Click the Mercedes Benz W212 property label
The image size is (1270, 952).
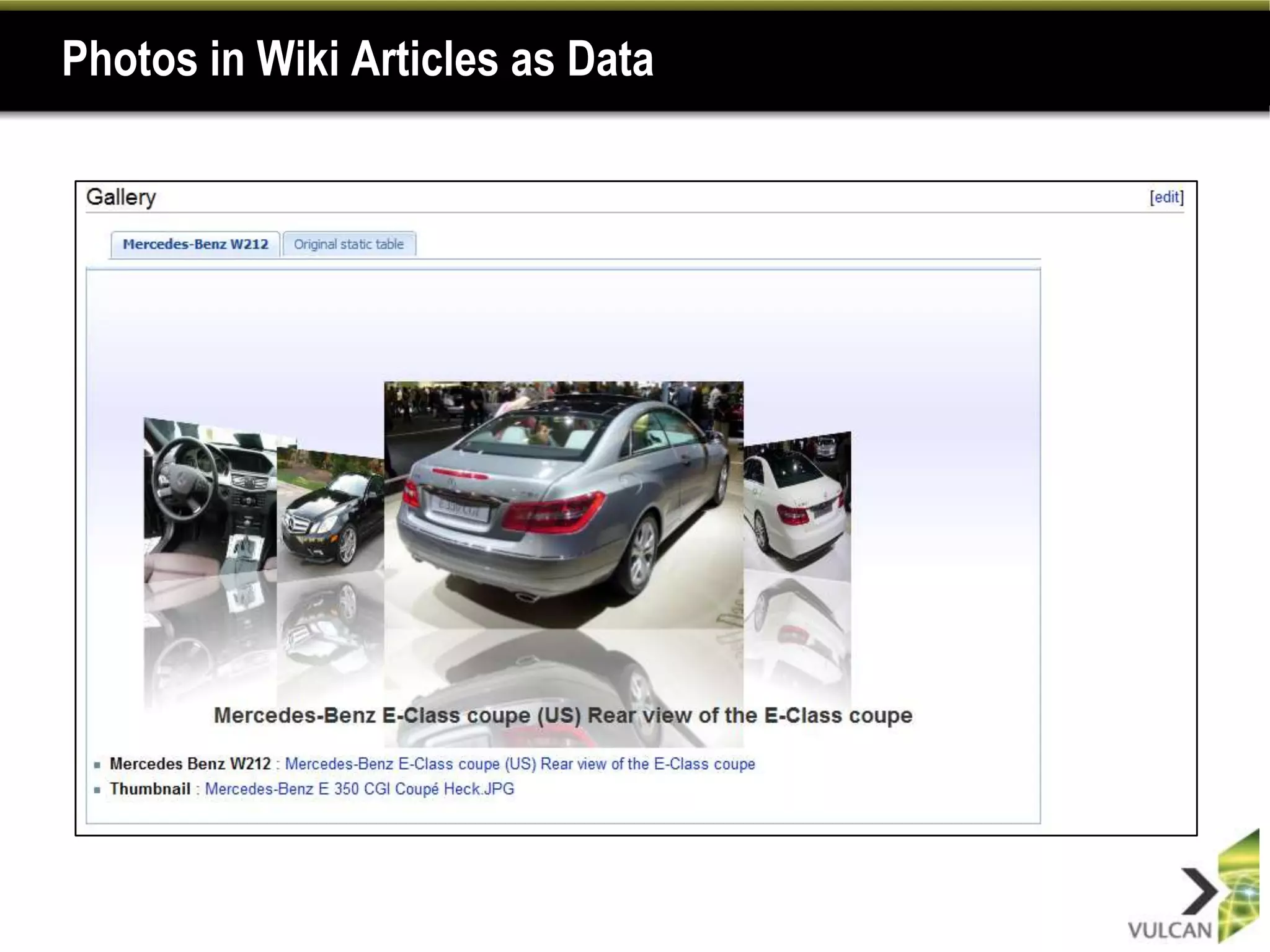(x=190, y=764)
